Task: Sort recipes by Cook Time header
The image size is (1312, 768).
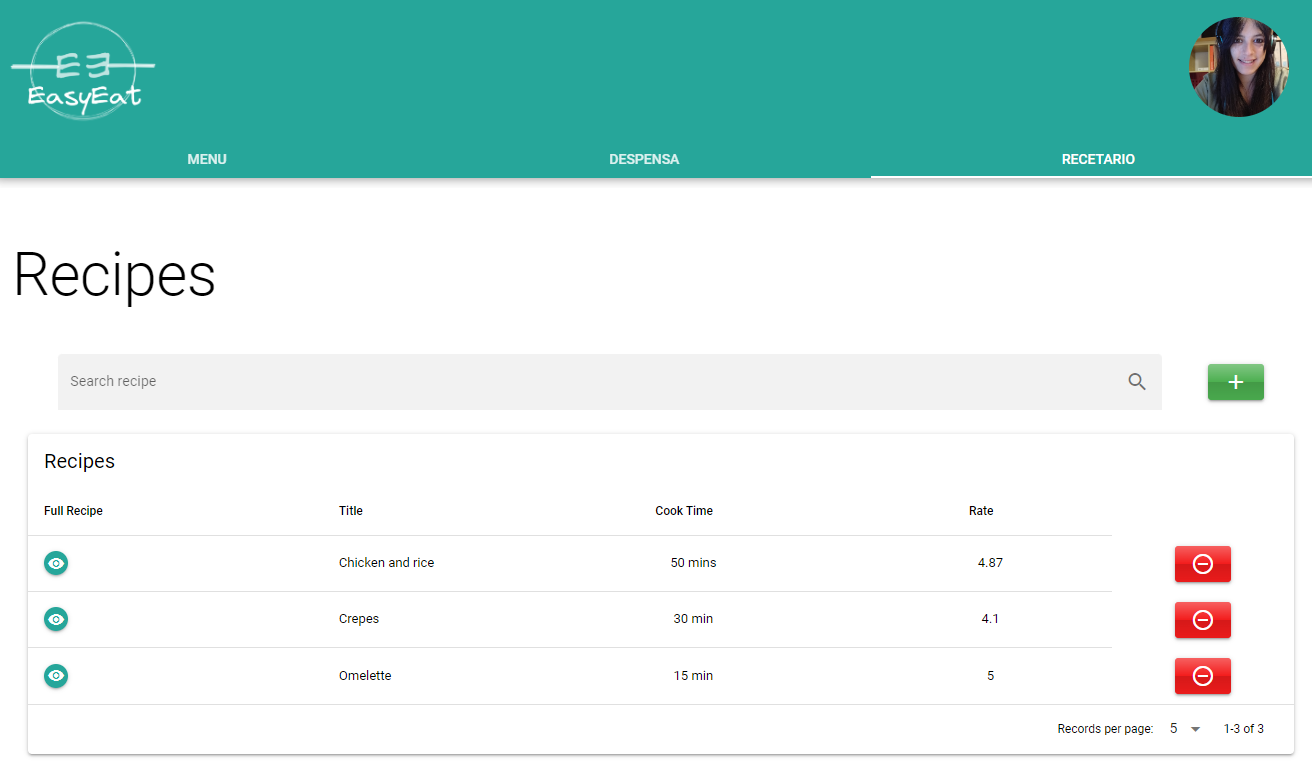Action: point(684,510)
